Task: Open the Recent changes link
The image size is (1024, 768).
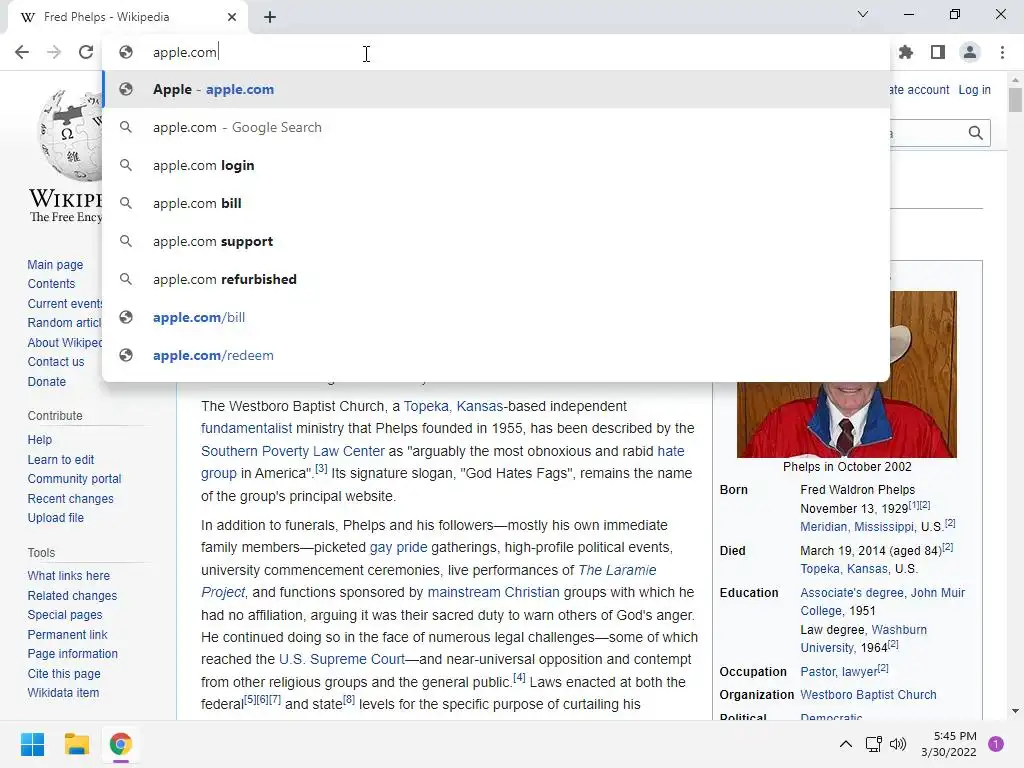Action: (71, 498)
